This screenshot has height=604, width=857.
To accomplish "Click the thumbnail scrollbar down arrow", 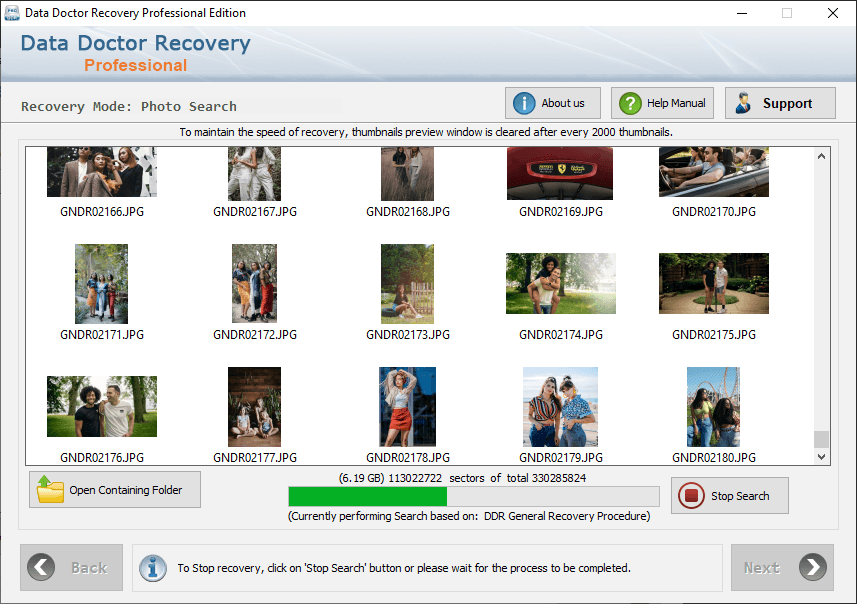I will click(x=821, y=456).
